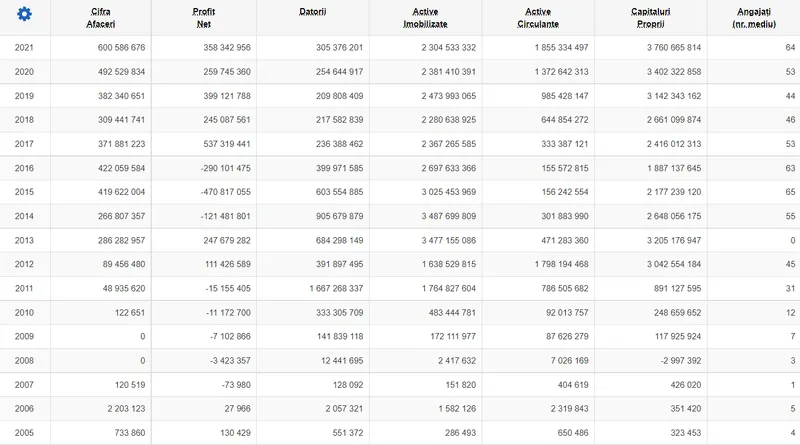
Task: Select the Datorii column header
Action: [x=311, y=10]
